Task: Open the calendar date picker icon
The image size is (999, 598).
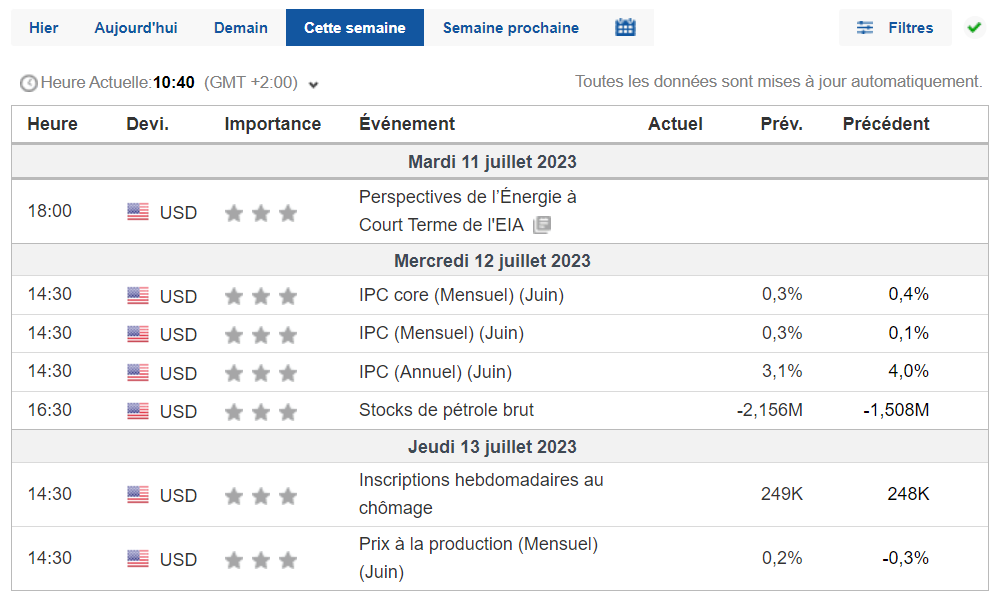Action: point(625,27)
